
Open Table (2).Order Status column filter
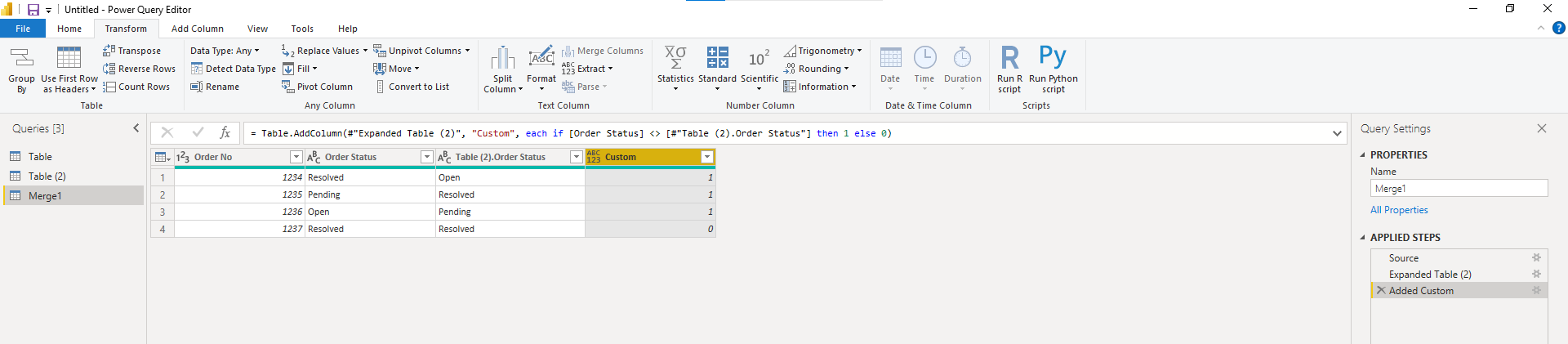576,157
